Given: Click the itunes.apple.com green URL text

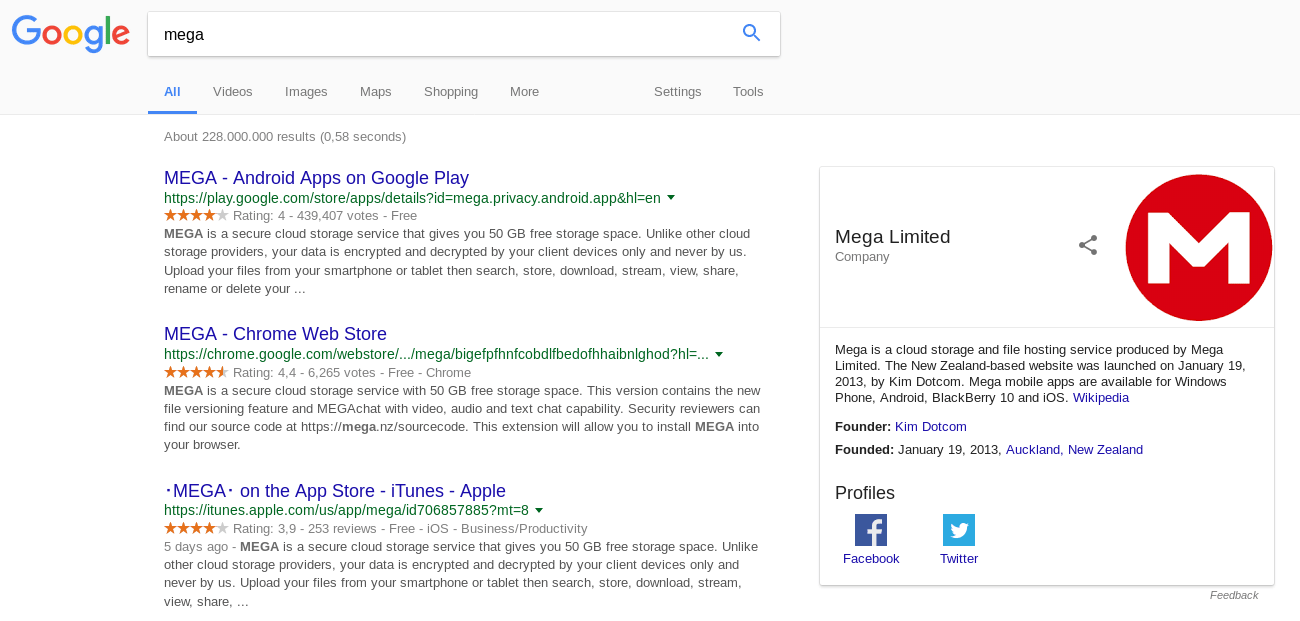Looking at the screenshot, I should pyautogui.click(x=346, y=510).
